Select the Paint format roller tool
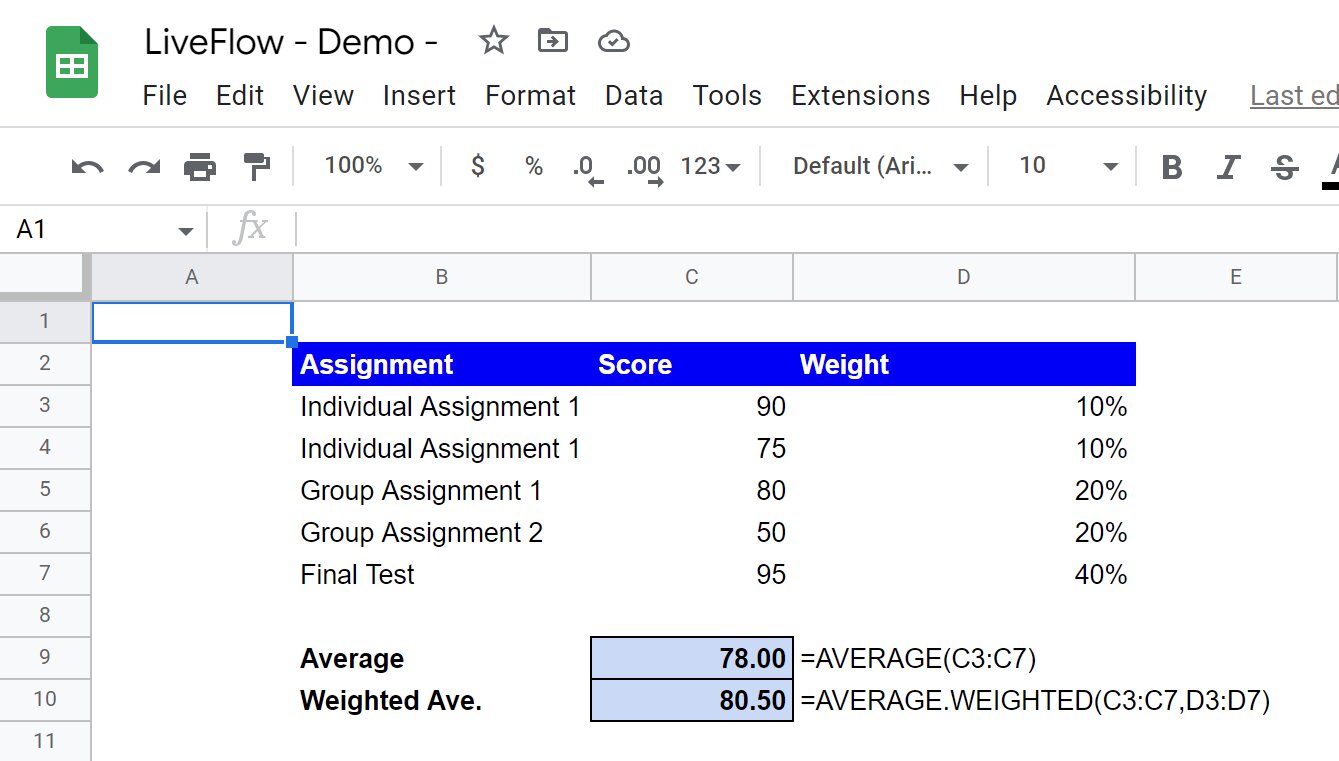The height and width of the screenshot is (761, 1339). point(257,166)
